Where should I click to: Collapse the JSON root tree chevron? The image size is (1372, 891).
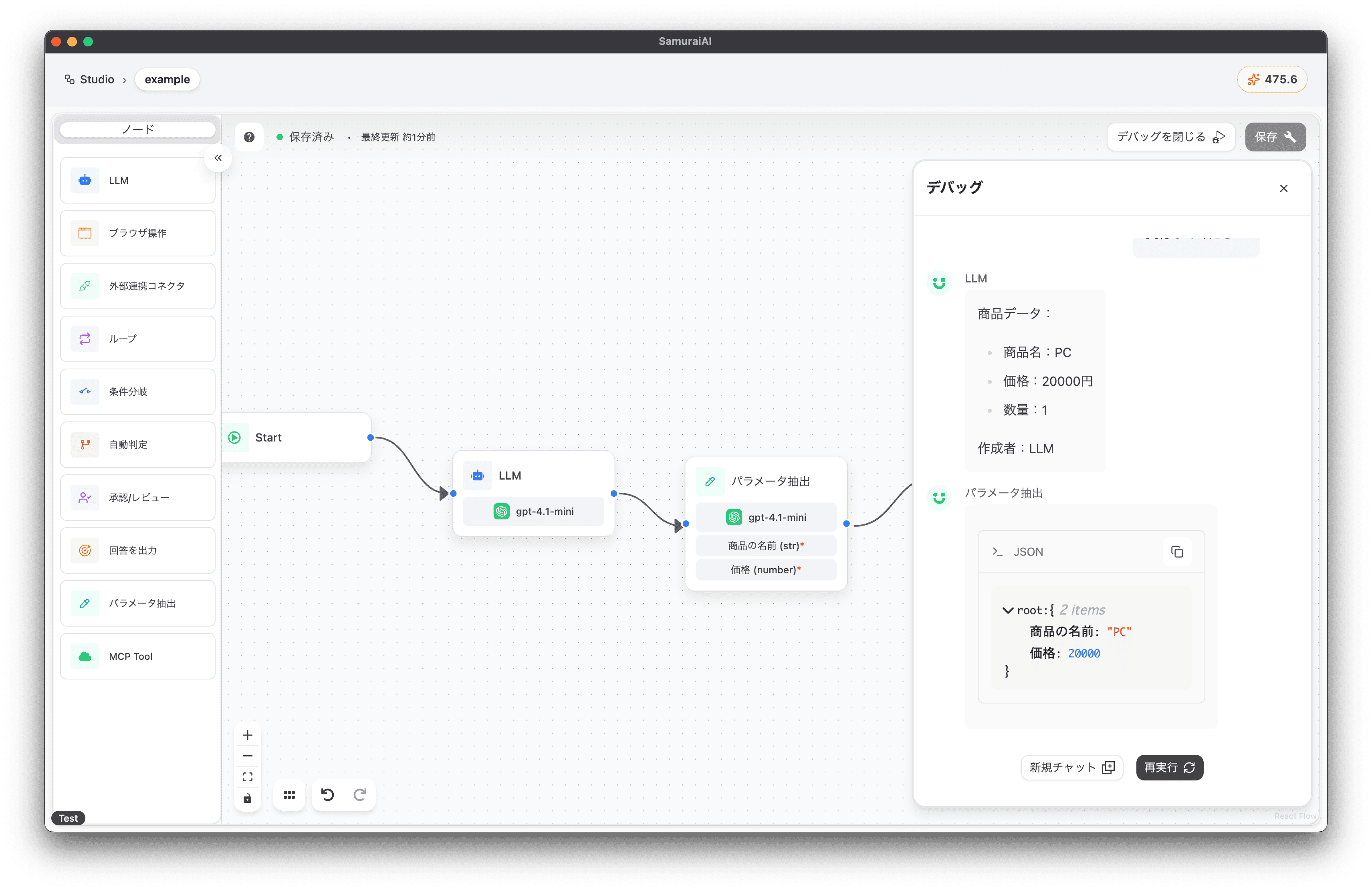pos(1008,610)
